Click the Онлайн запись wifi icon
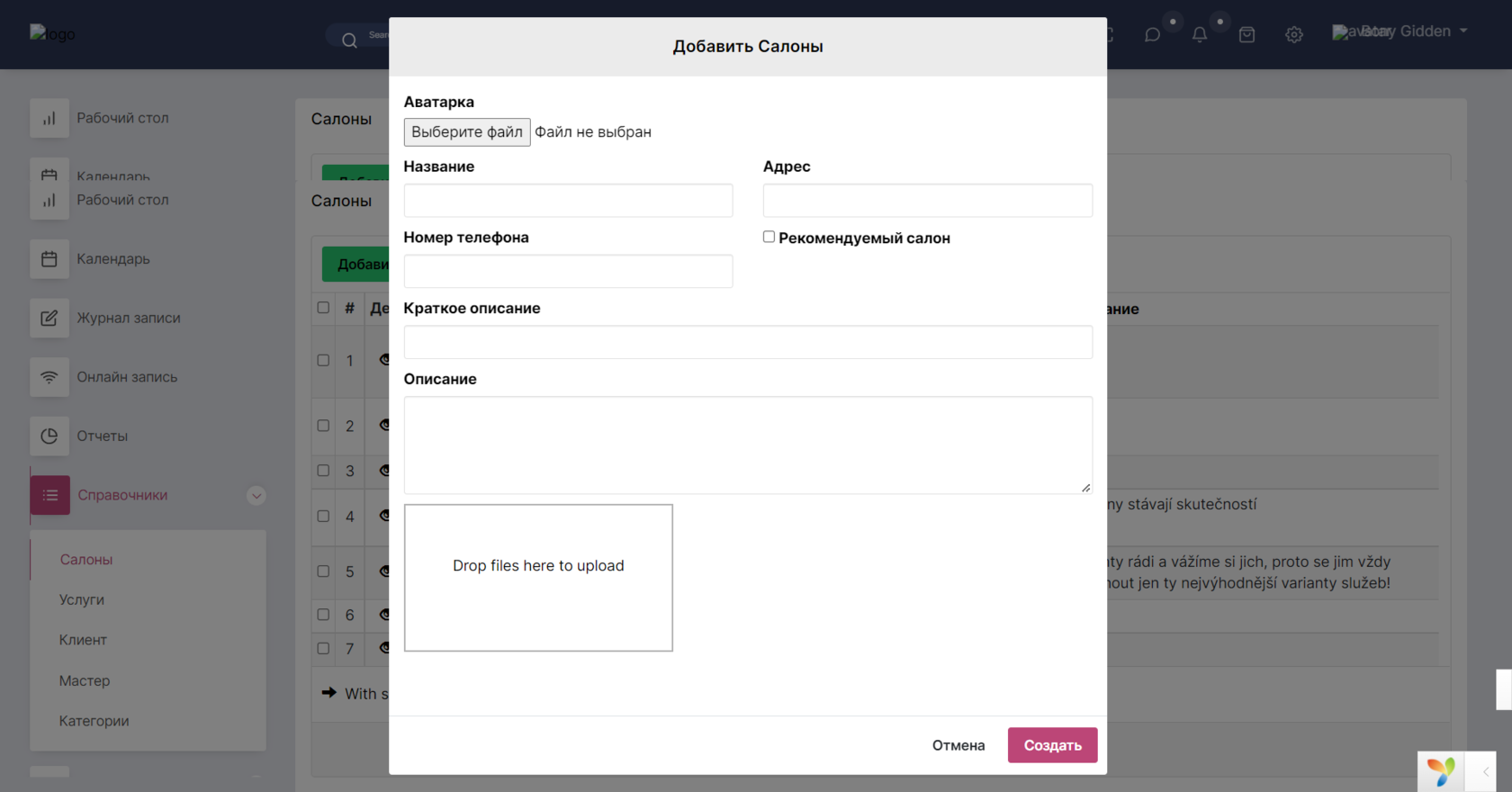Viewport: 1512px width, 792px height. [49, 377]
